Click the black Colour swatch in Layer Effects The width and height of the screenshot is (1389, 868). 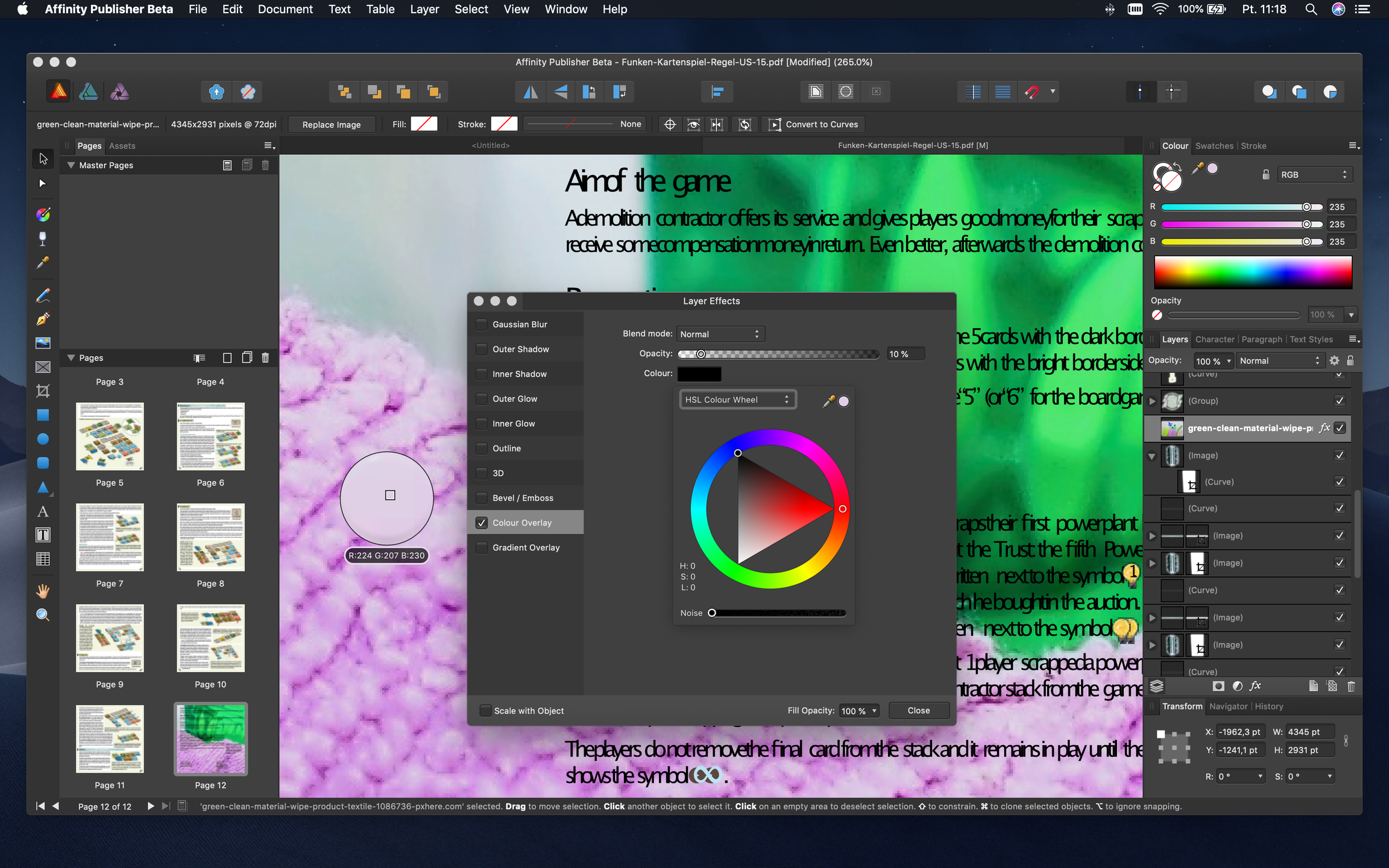coord(699,374)
